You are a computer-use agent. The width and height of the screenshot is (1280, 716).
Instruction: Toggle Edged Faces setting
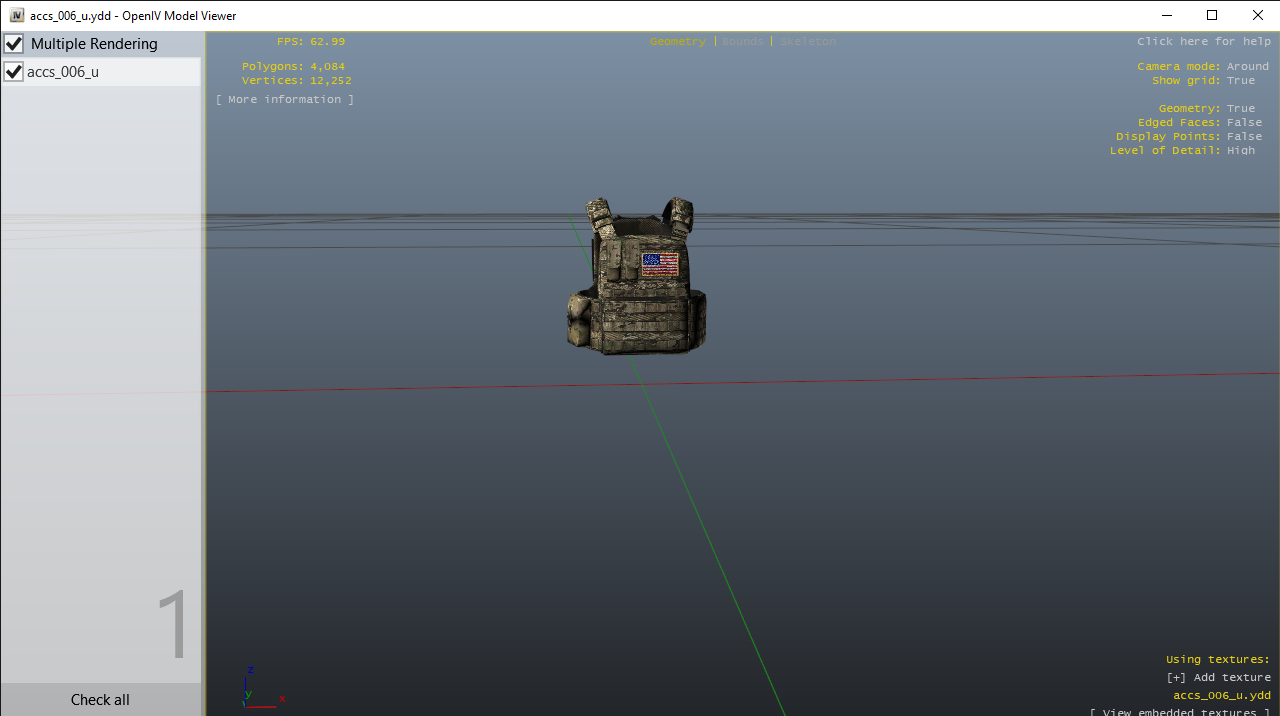[x=1244, y=123]
